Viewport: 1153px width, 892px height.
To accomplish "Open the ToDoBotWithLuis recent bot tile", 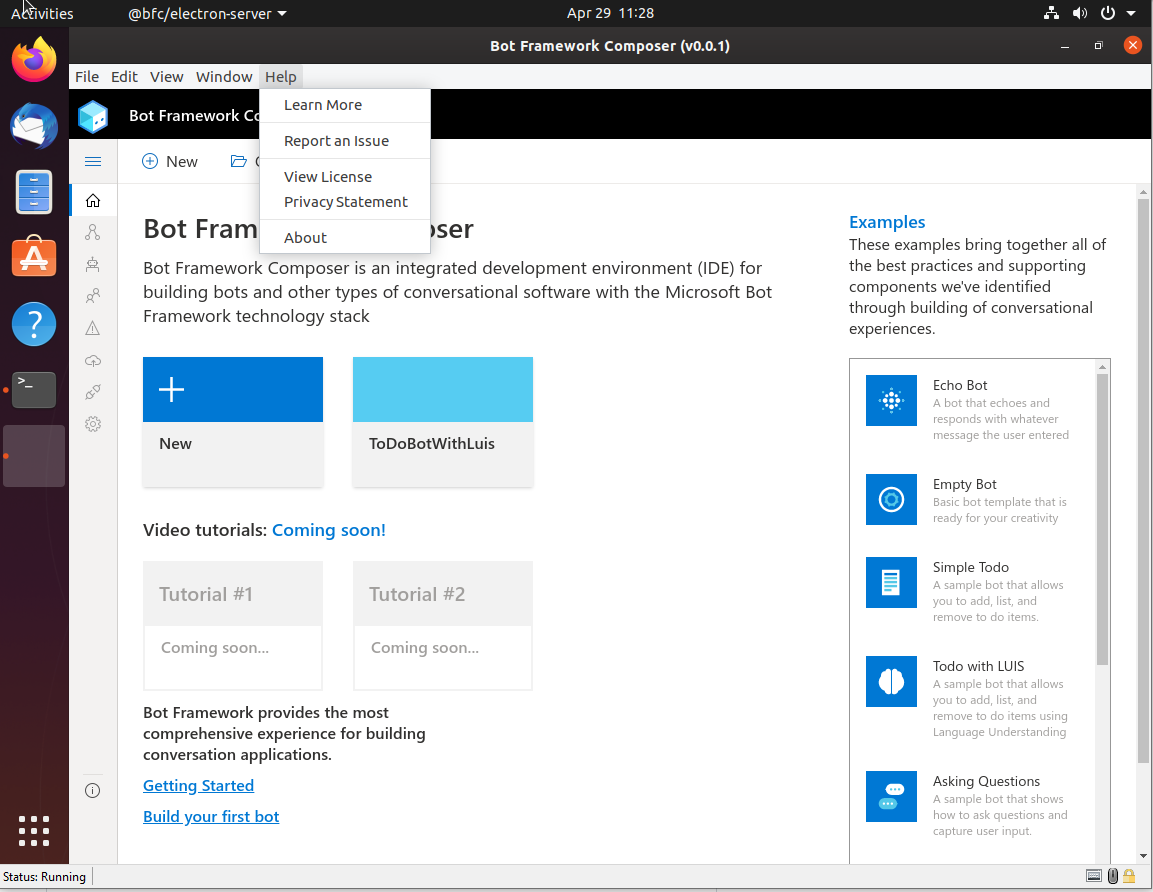I will click(443, 421).
